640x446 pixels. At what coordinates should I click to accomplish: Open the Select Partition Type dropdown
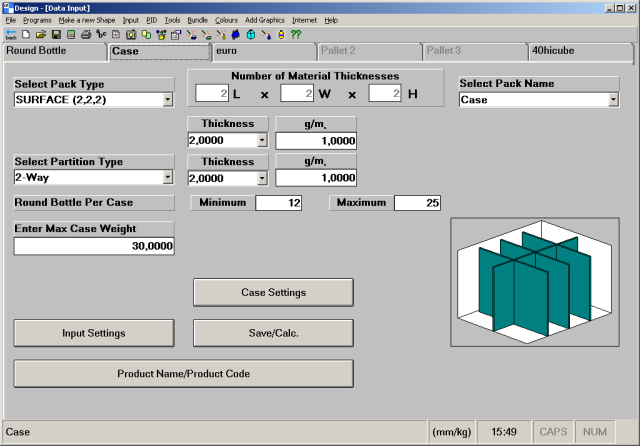[x=168, y=177]
